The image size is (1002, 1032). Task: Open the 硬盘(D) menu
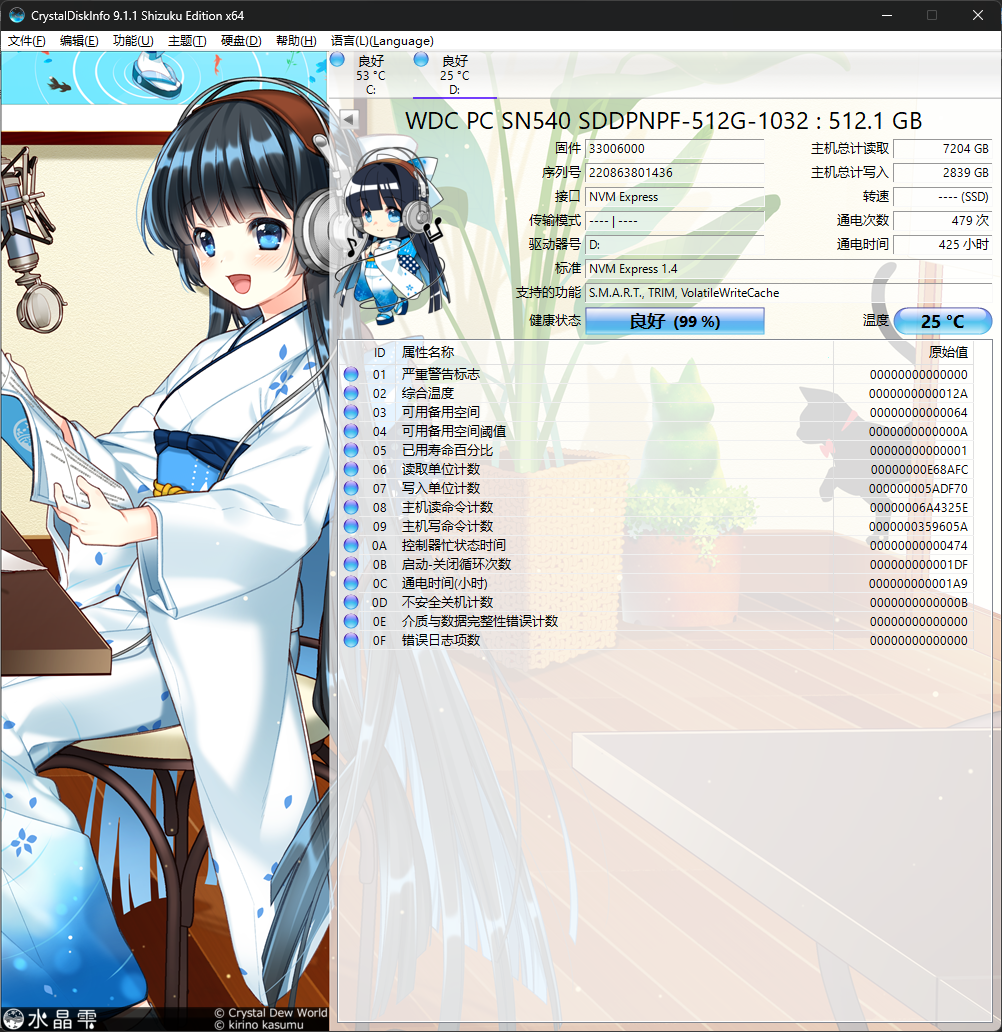pos(241,41)
